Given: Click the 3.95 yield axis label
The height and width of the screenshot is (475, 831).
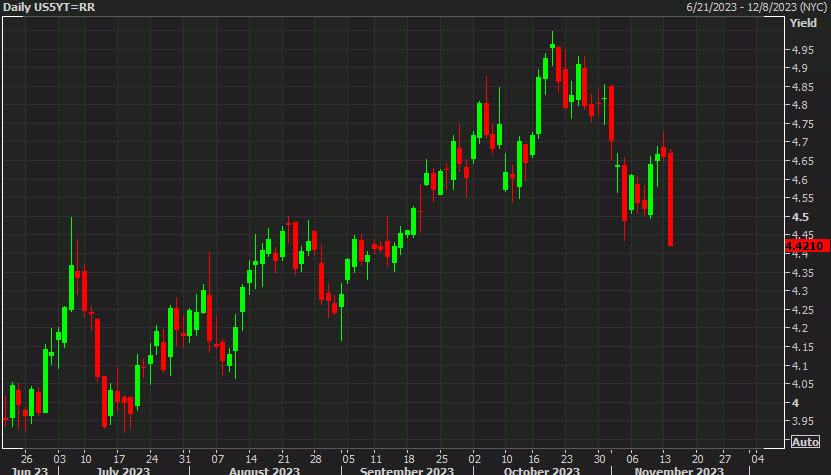Looking at the screenshot, I should [x=803, y=421].
